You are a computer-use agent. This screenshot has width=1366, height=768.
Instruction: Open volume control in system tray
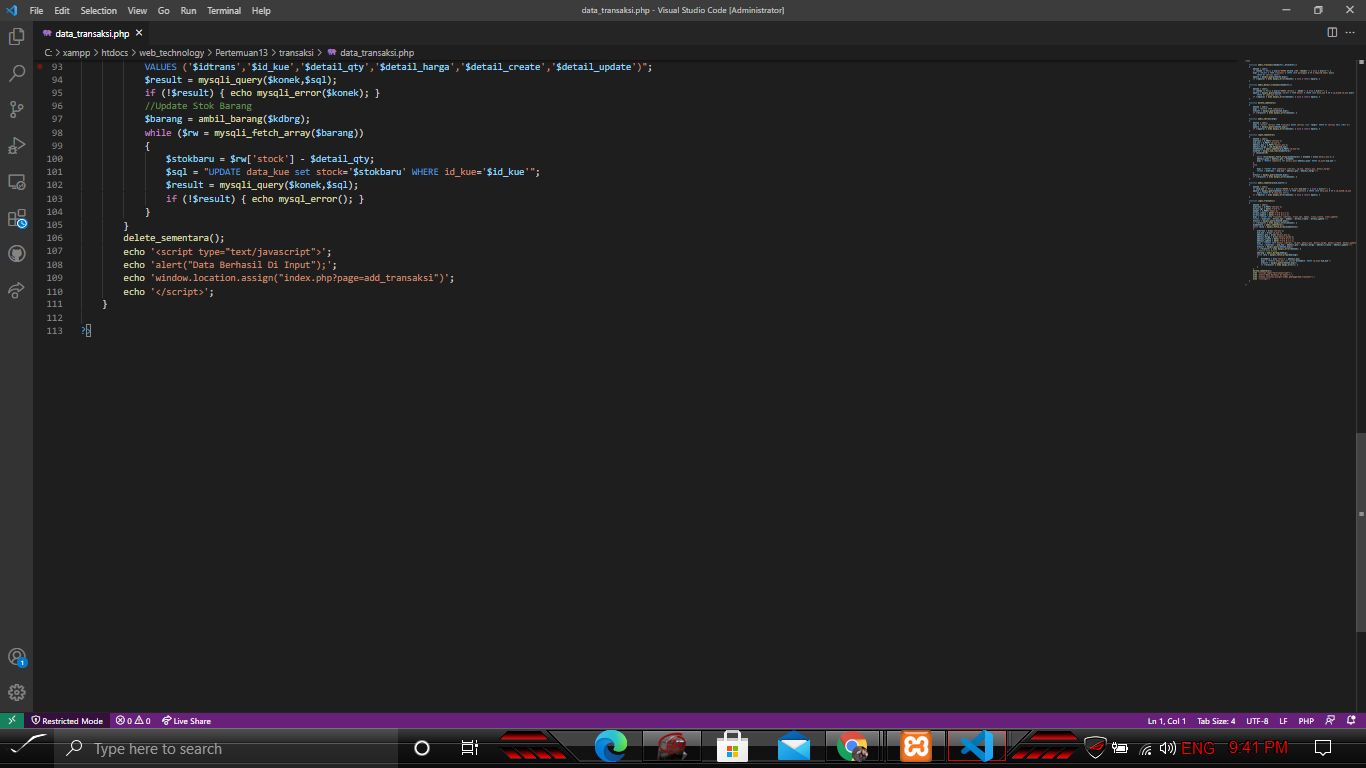point(1167,748)
